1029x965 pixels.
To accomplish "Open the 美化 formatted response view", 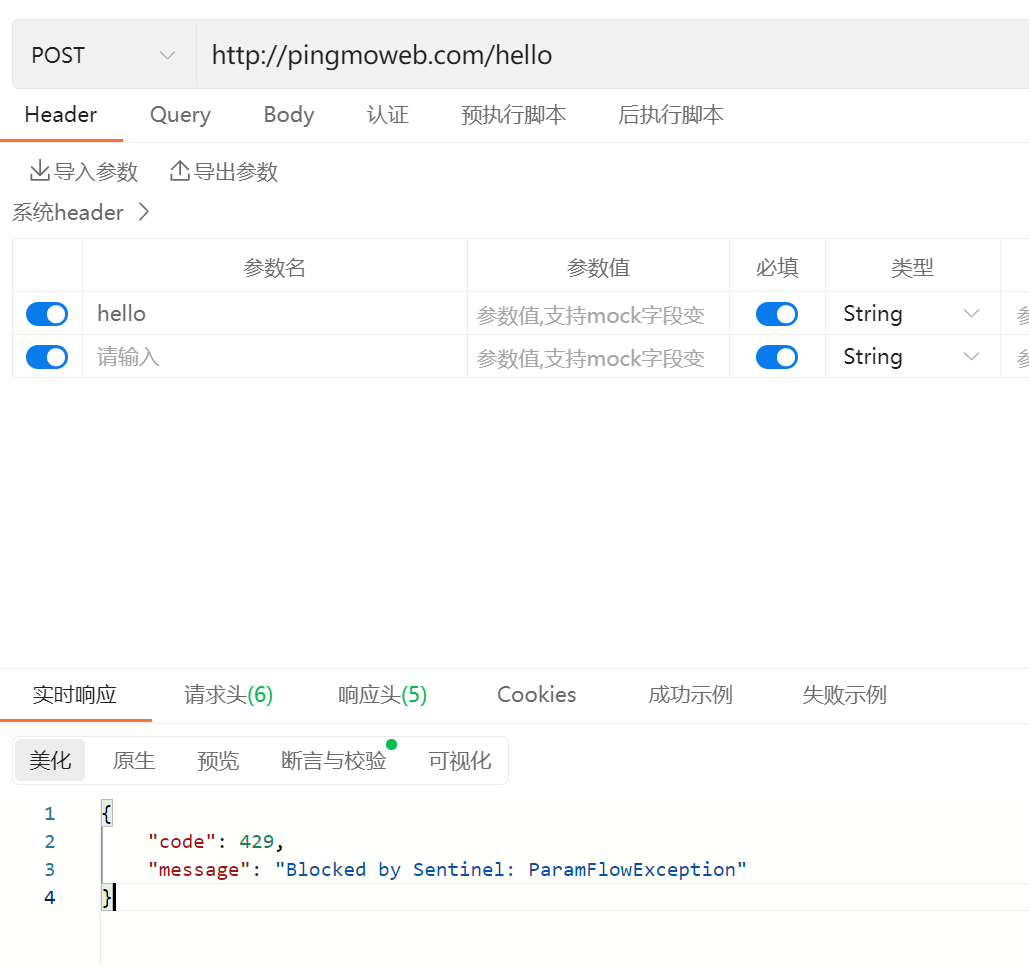I will click(x=49, y=760).
